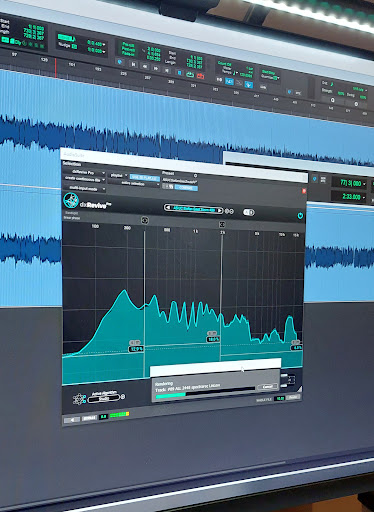374x512 pixels.
Task: Select the 18.0% mid band amount value
Action: coord(213,339)
